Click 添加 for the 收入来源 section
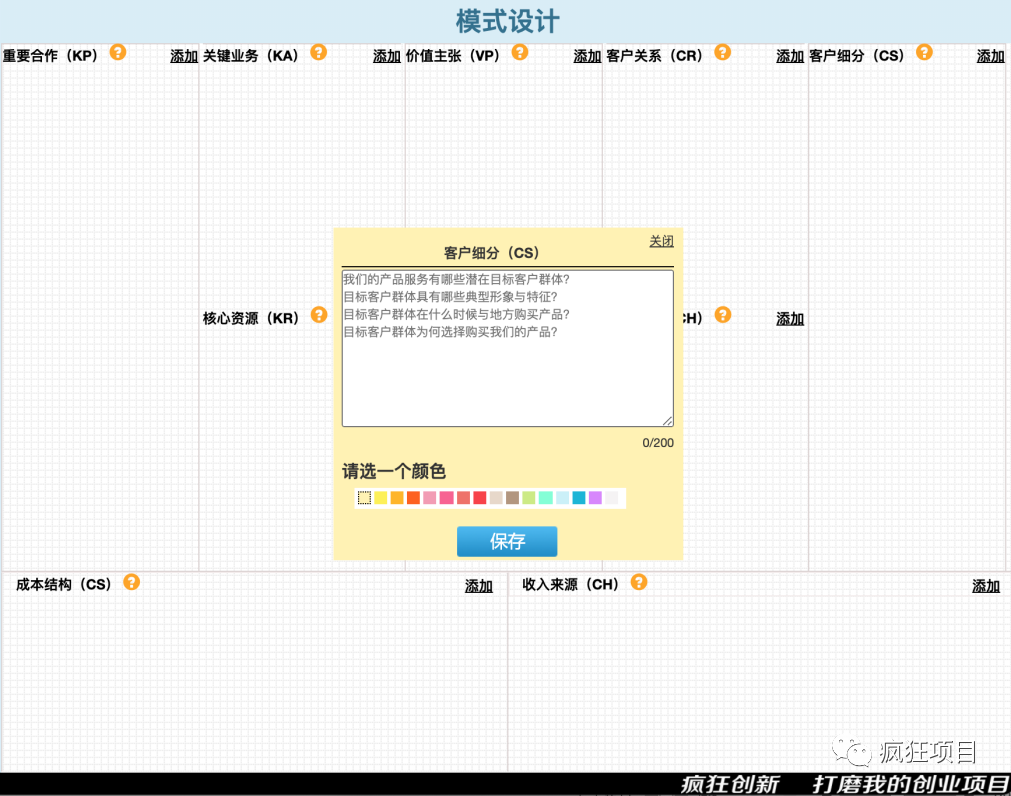The height and width of the screenshot is (796, 1011). 986,587
